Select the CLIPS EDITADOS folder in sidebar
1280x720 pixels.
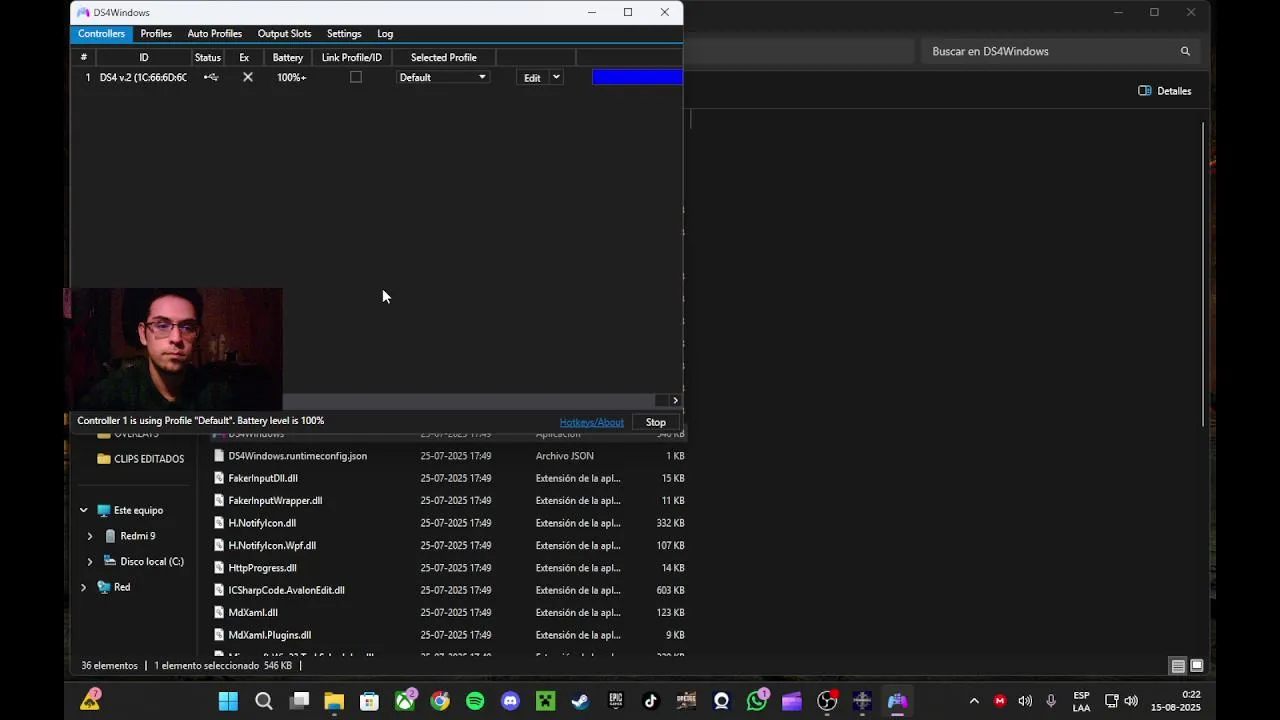pyautogui.click(x=141, y=459)
